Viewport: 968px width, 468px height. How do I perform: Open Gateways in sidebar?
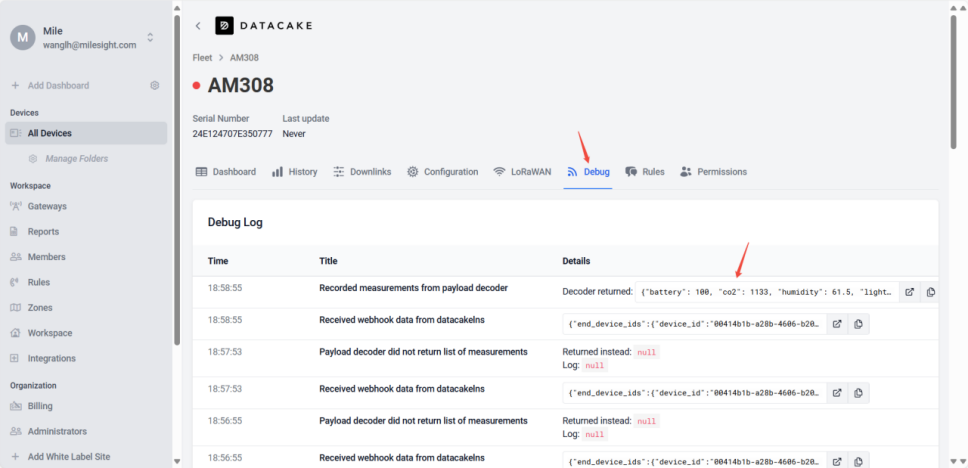point(47,206)
